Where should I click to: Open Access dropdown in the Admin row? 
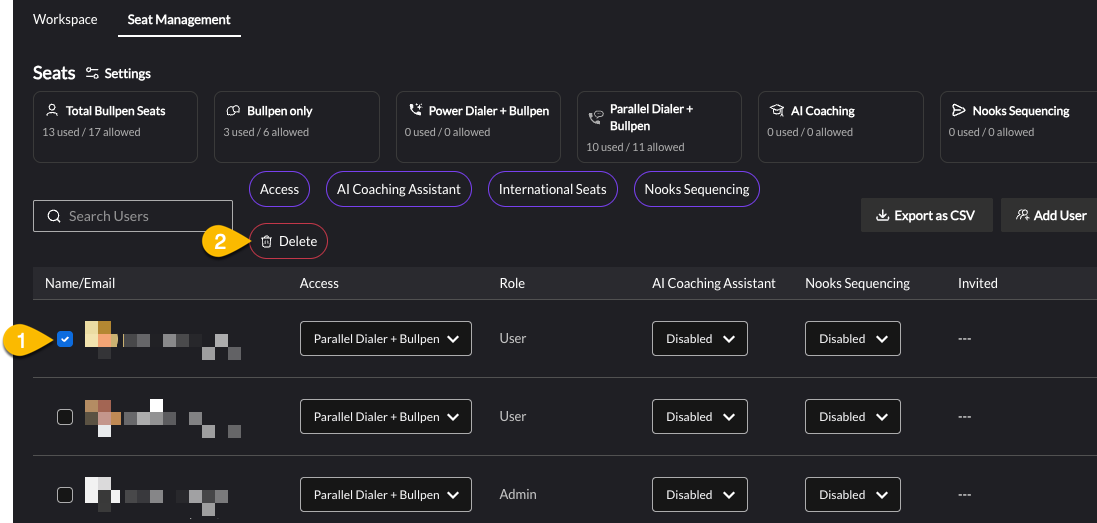click(x=385, y=494)
